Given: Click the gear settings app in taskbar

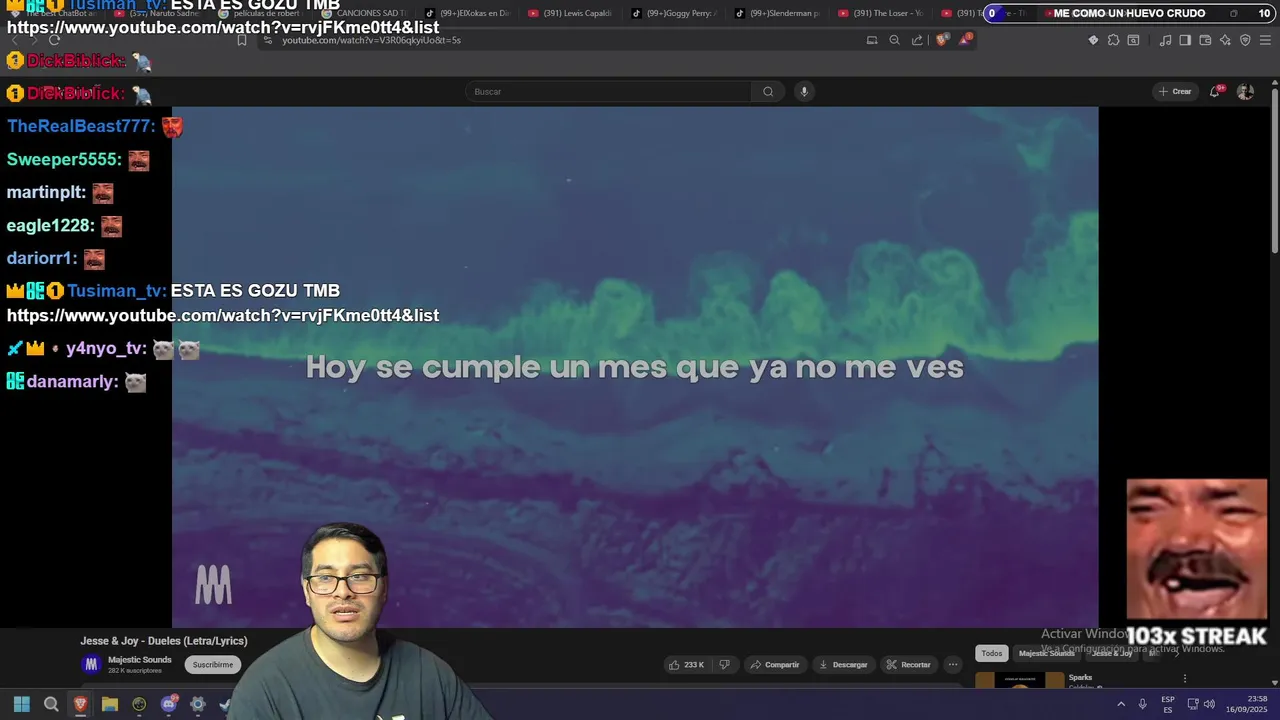Looking at the screenshot, I should pos(198,704).
